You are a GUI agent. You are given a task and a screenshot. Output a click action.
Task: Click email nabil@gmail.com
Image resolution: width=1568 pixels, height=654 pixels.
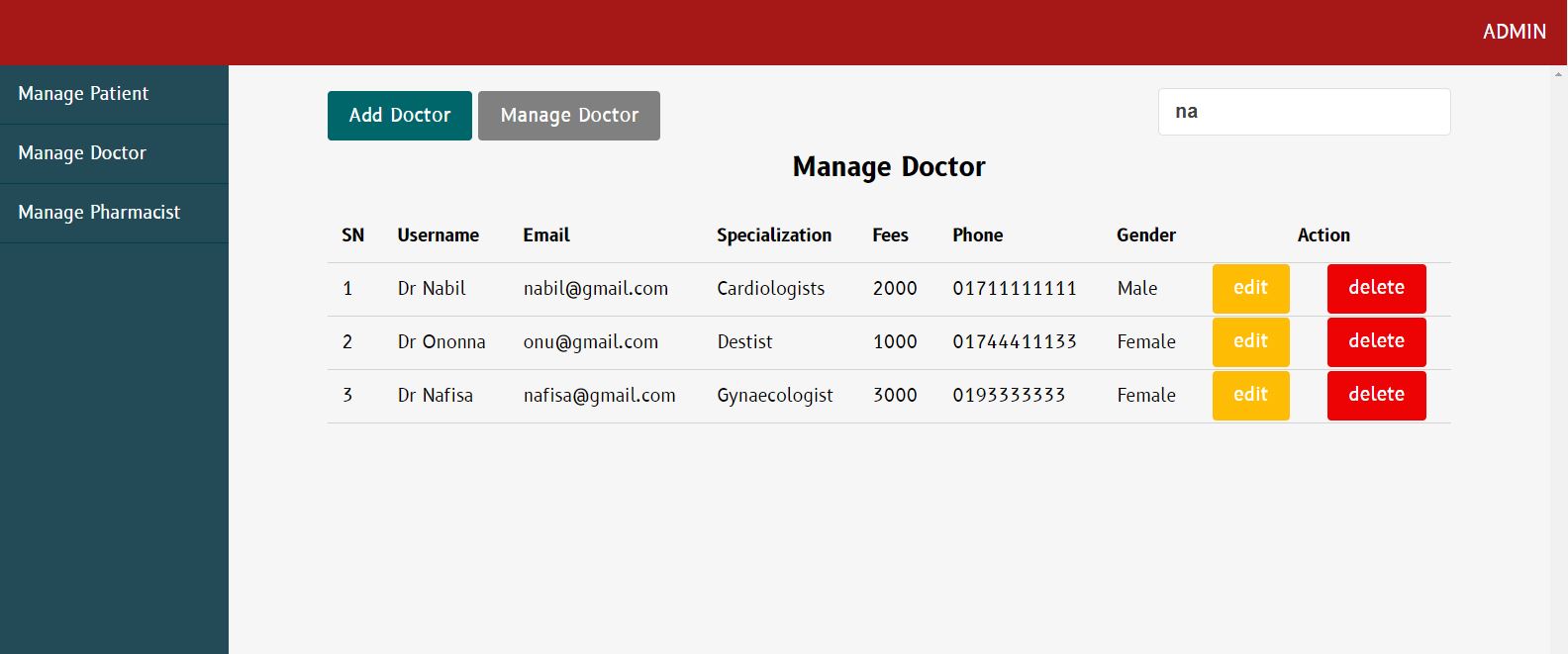tap(596, 289)
